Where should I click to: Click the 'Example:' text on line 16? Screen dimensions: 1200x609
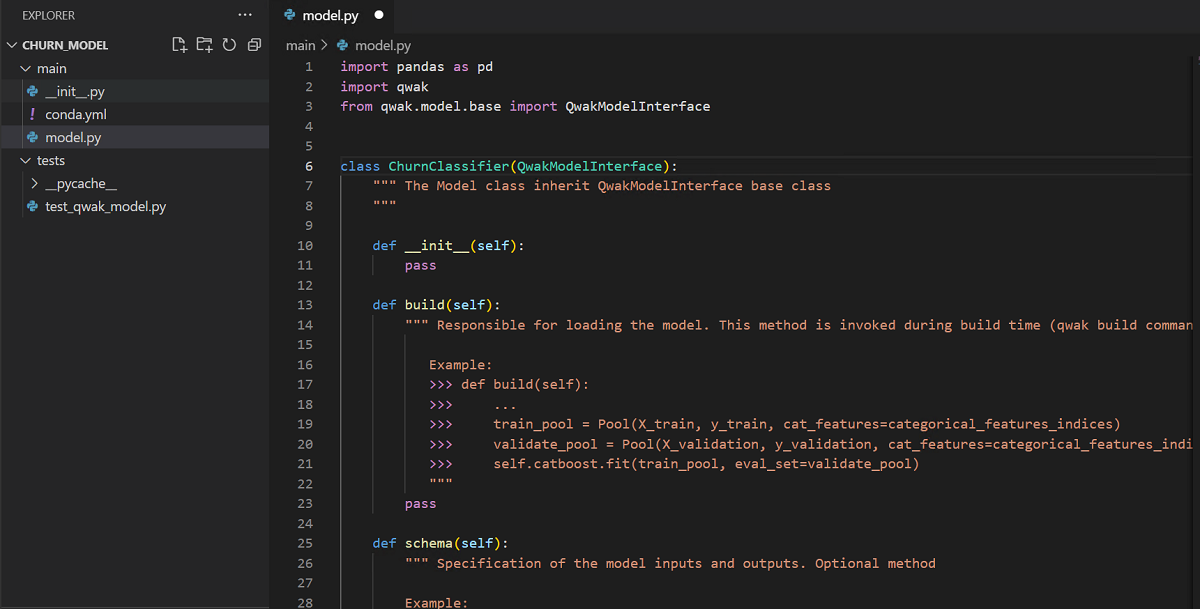coord(461,365)
